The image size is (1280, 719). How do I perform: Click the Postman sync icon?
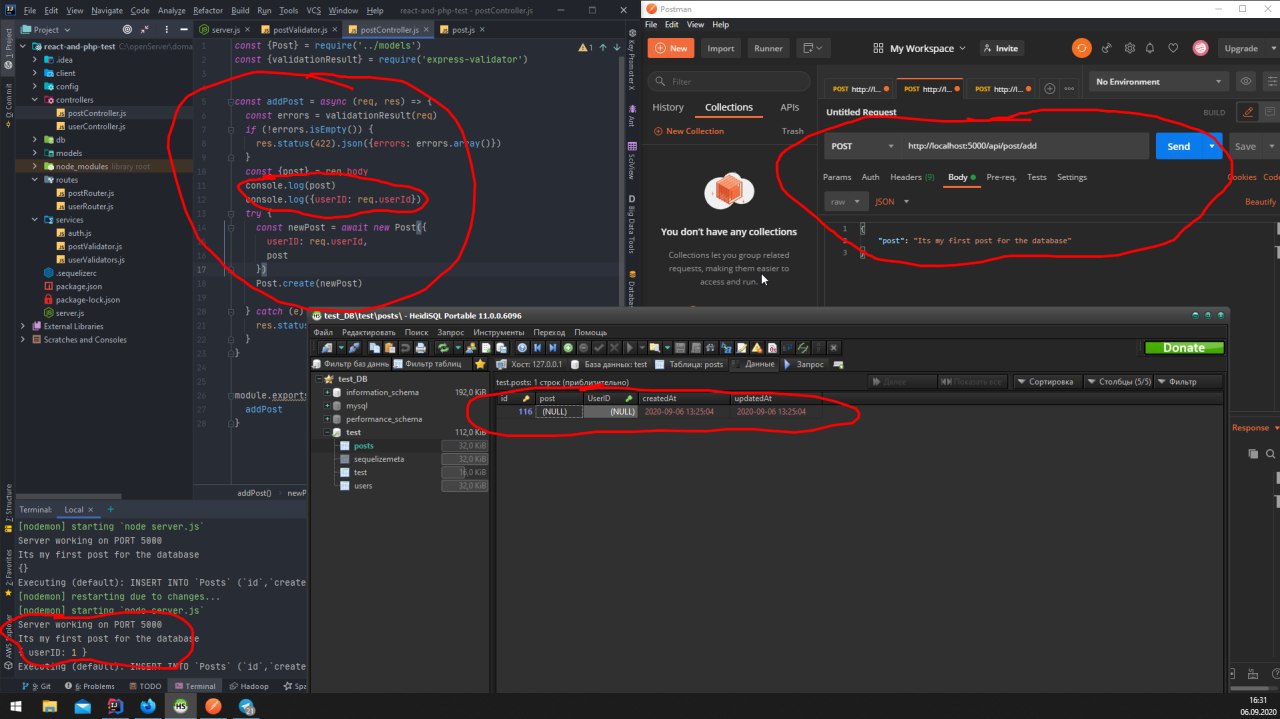tap(1081, 48)
